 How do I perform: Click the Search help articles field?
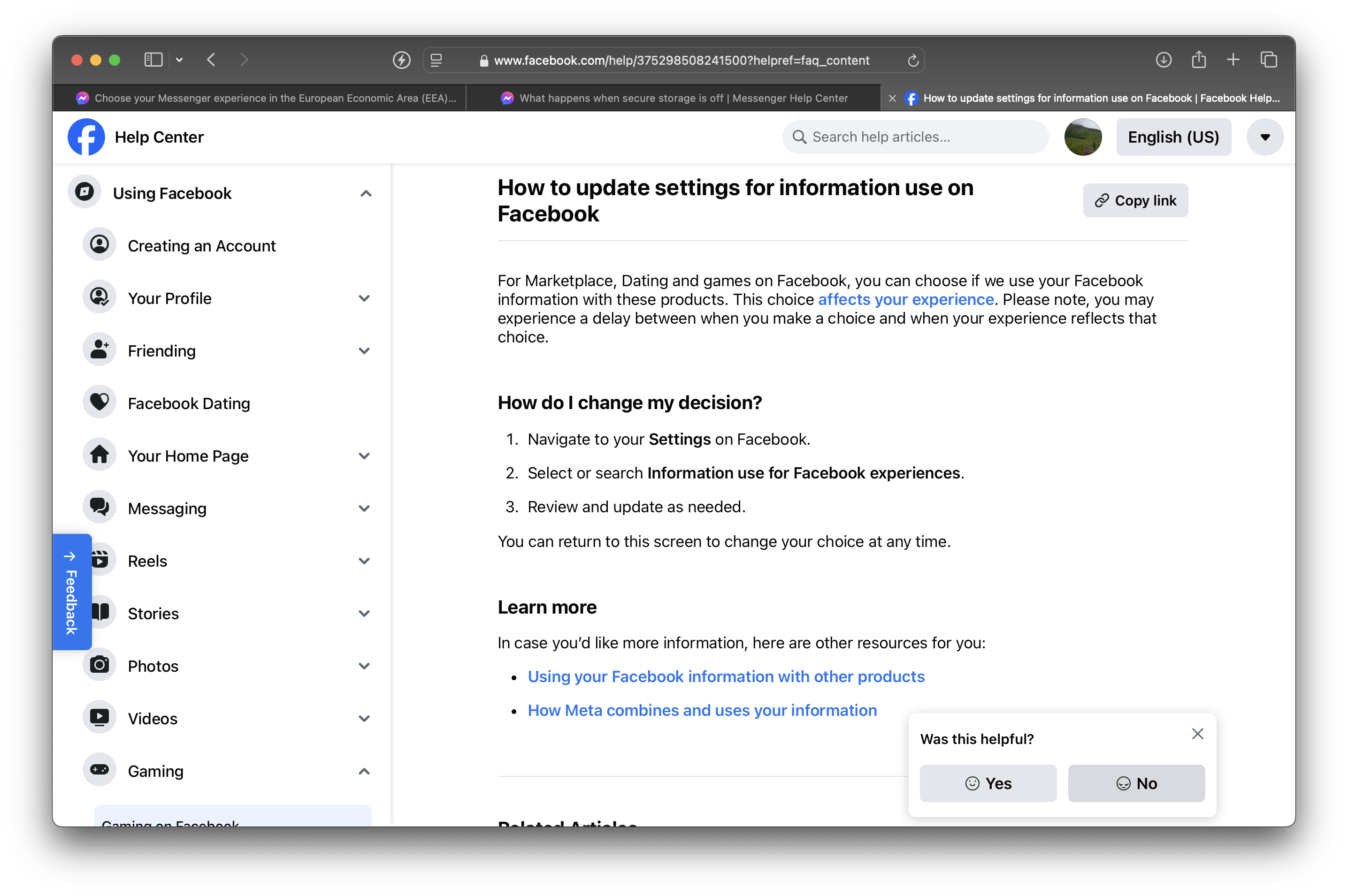point(915,137)
